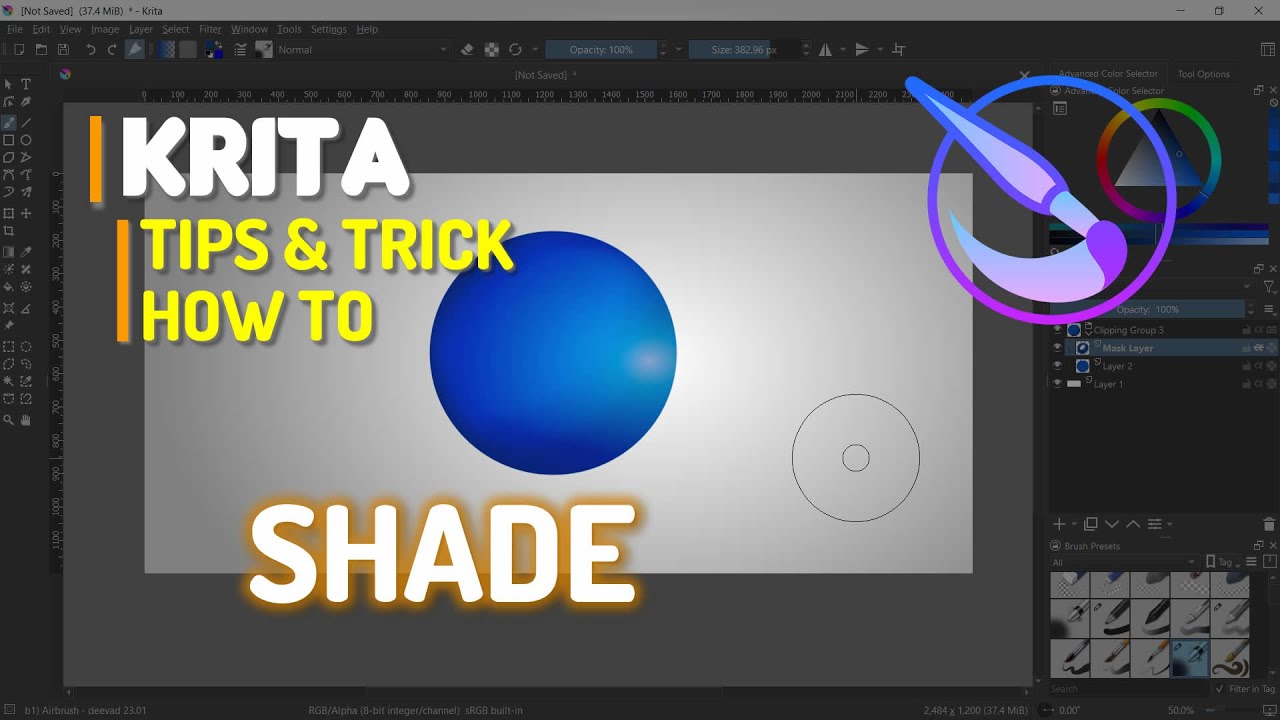Viewport: 1280px width, 720px height.
Task: Move layer down with chevron icon
Action: (1112, 524)
